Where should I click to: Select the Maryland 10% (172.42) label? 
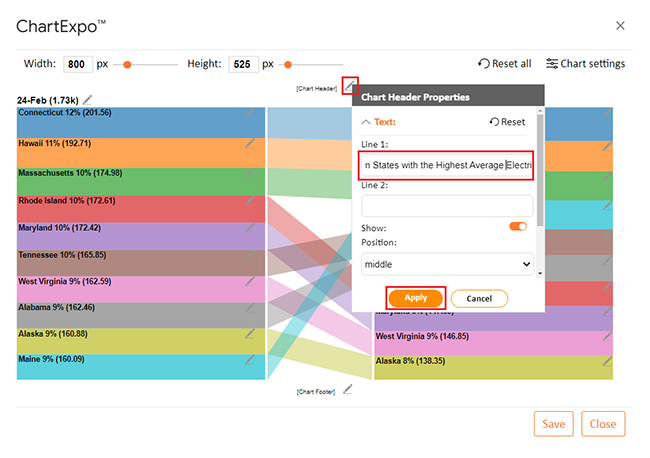(x=59, y=228)
